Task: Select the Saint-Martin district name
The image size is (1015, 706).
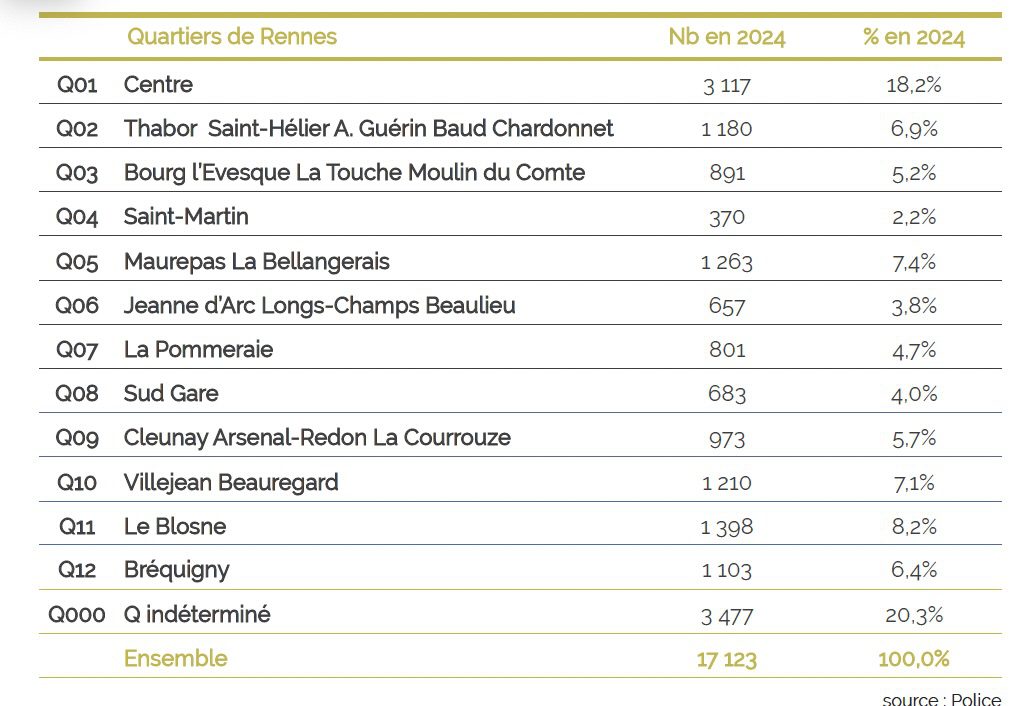Action: click(x=186, y=217)
